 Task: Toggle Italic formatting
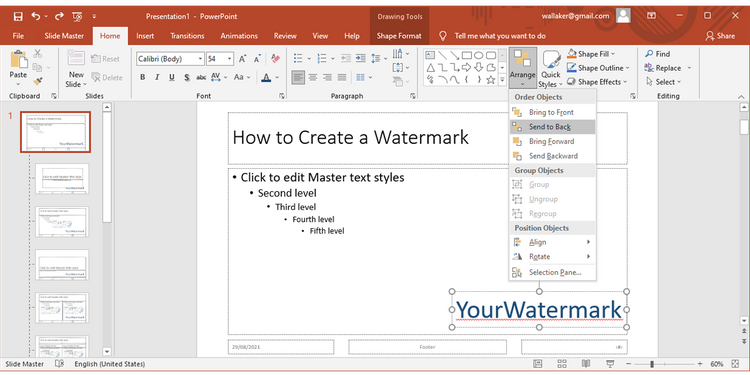[157, 77]
